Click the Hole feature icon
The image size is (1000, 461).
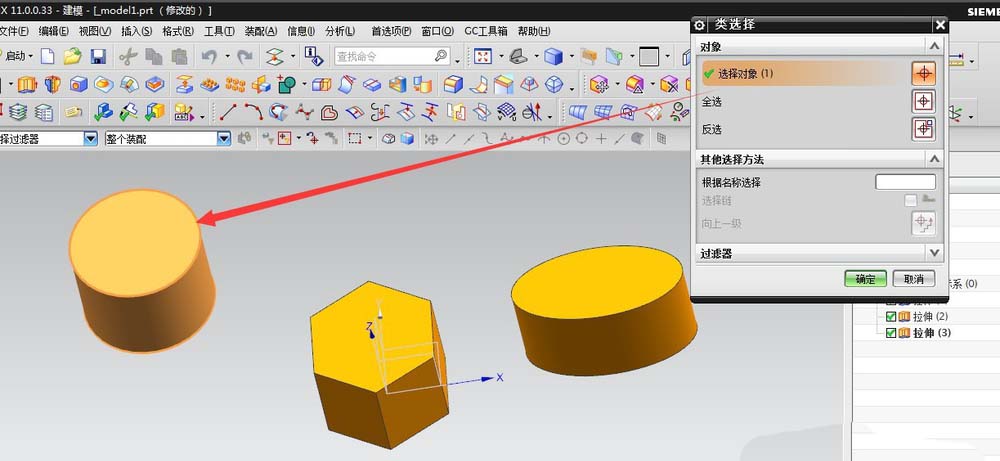coord(78,84)
